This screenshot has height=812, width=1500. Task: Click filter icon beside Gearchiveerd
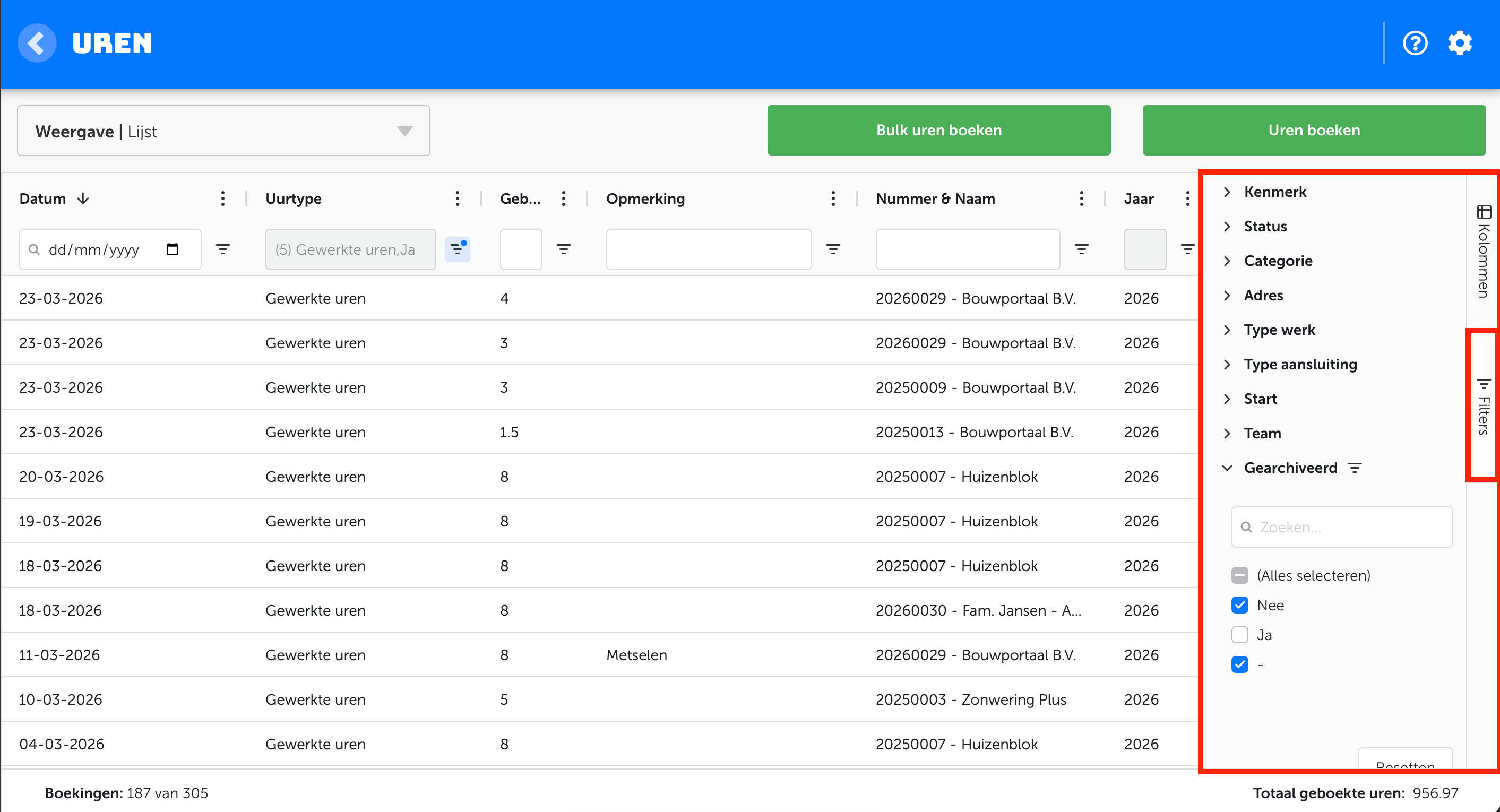coord(1355,468)
